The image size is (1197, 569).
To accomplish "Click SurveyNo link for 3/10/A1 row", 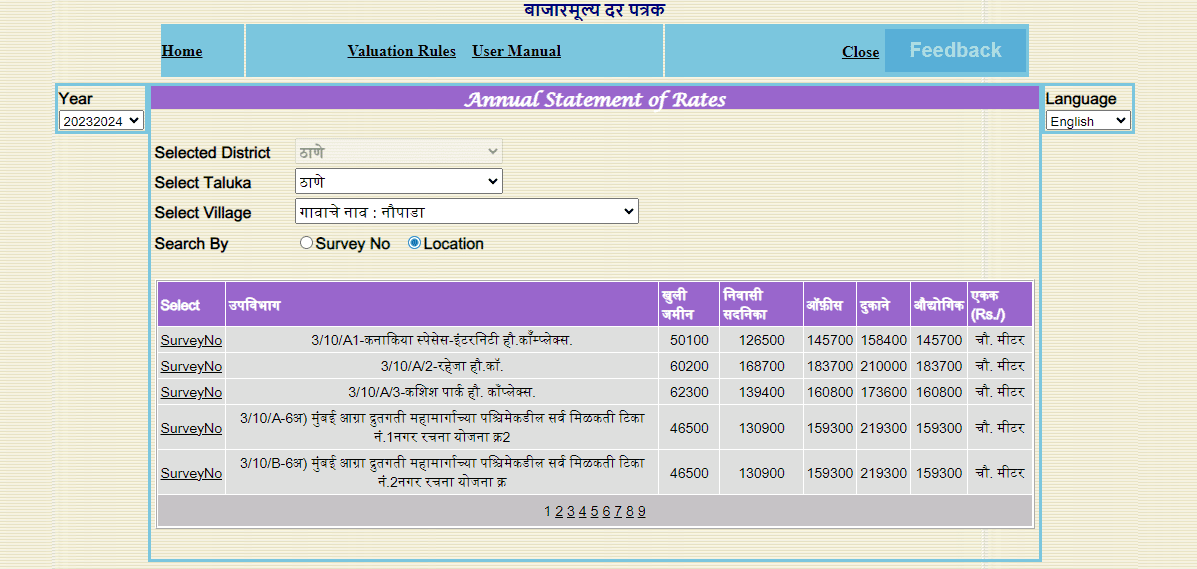I will click(191, 340).
